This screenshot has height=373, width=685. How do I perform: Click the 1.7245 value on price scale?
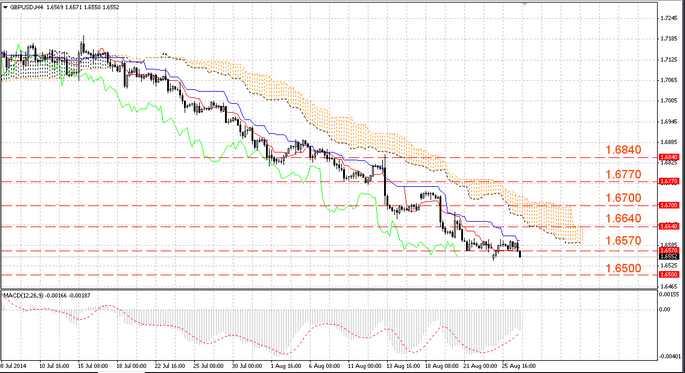point(669,18)
